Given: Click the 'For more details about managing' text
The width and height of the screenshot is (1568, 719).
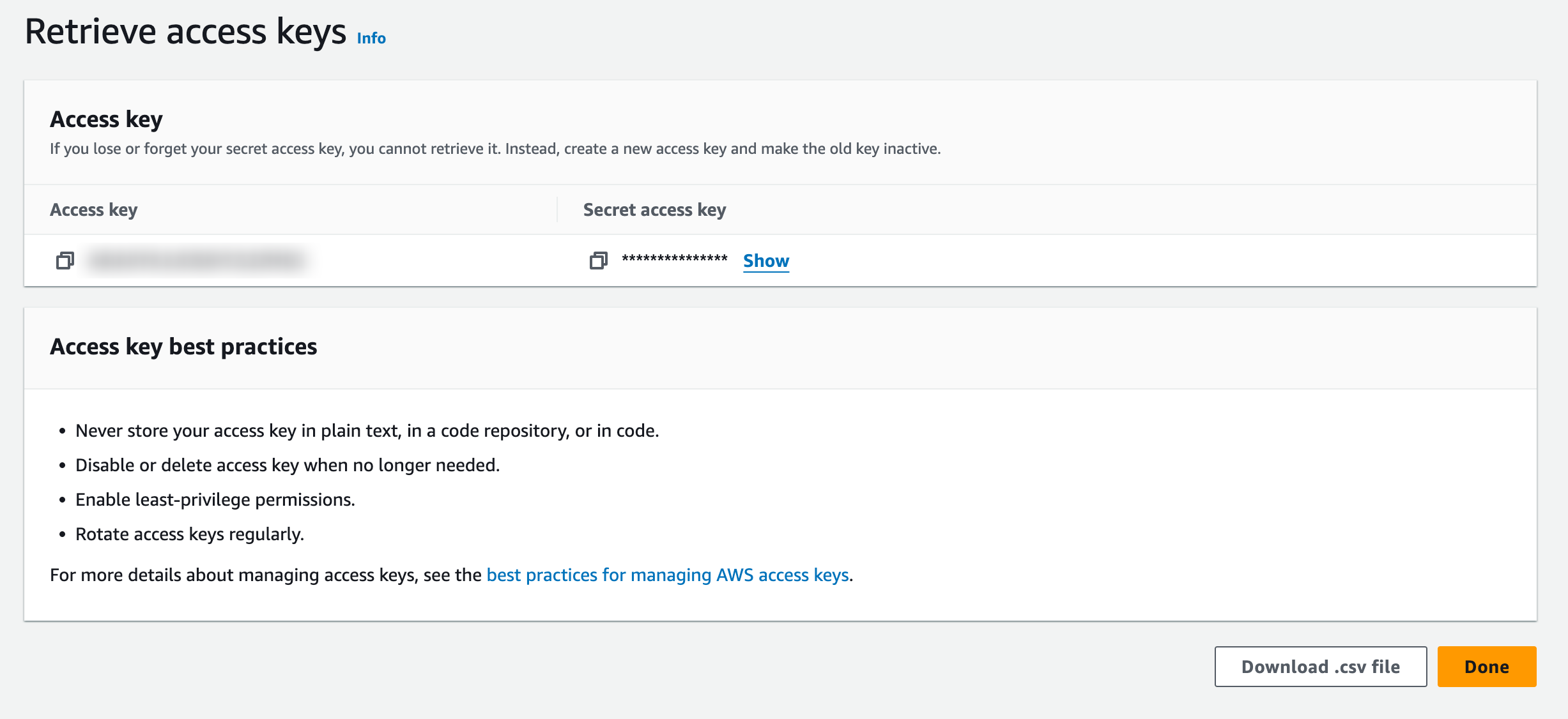Looking at the screenshot, I should coord(265,575).
